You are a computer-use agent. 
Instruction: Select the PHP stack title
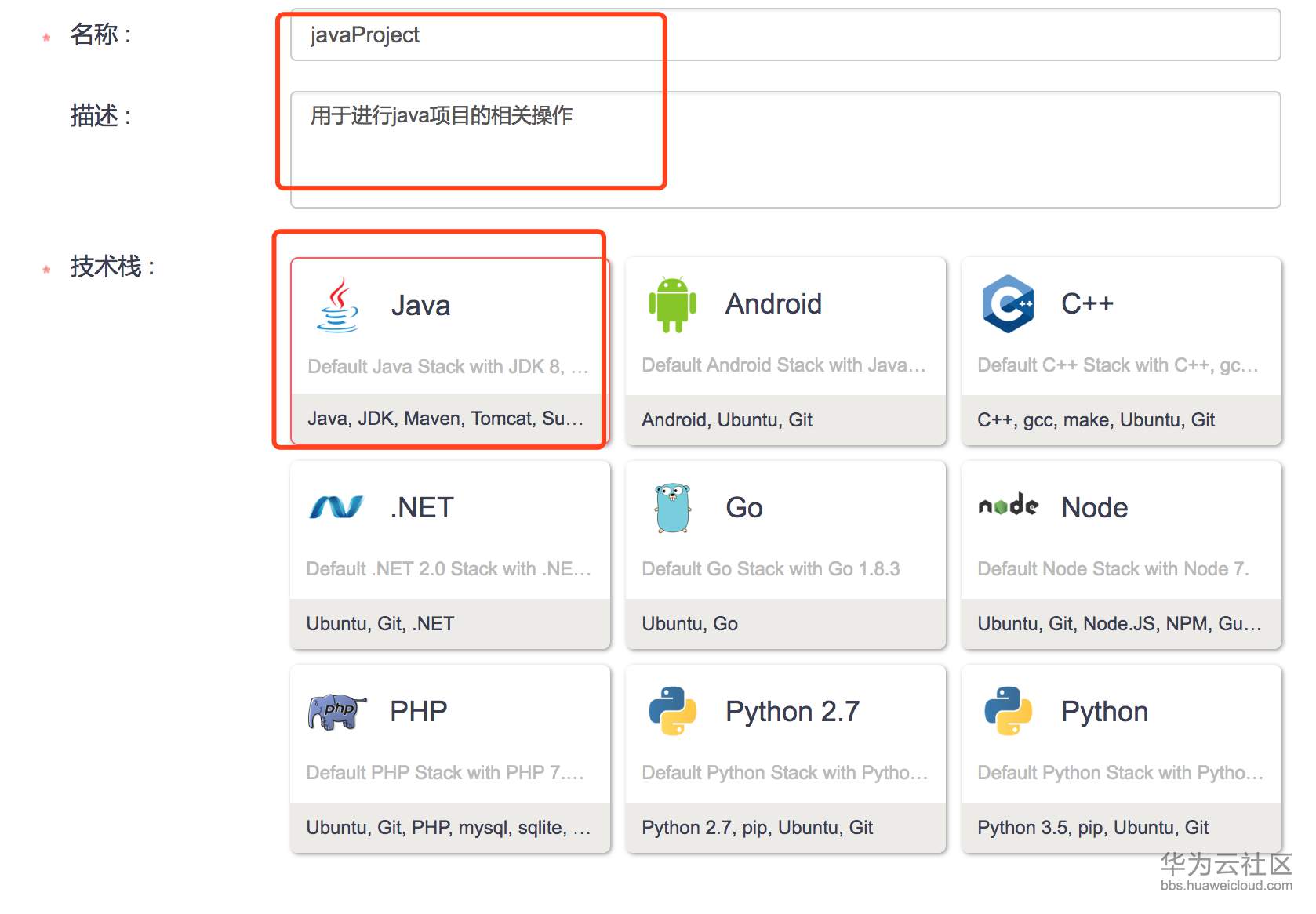[x=419, y=712]
